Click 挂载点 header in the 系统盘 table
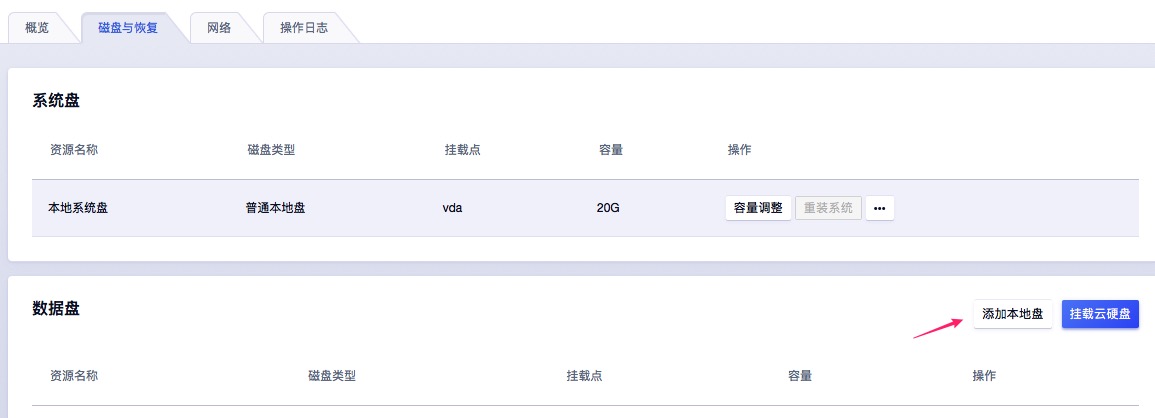Image resolution: width=1155 pixels, height=418 pixels. [x=463, y=150]
